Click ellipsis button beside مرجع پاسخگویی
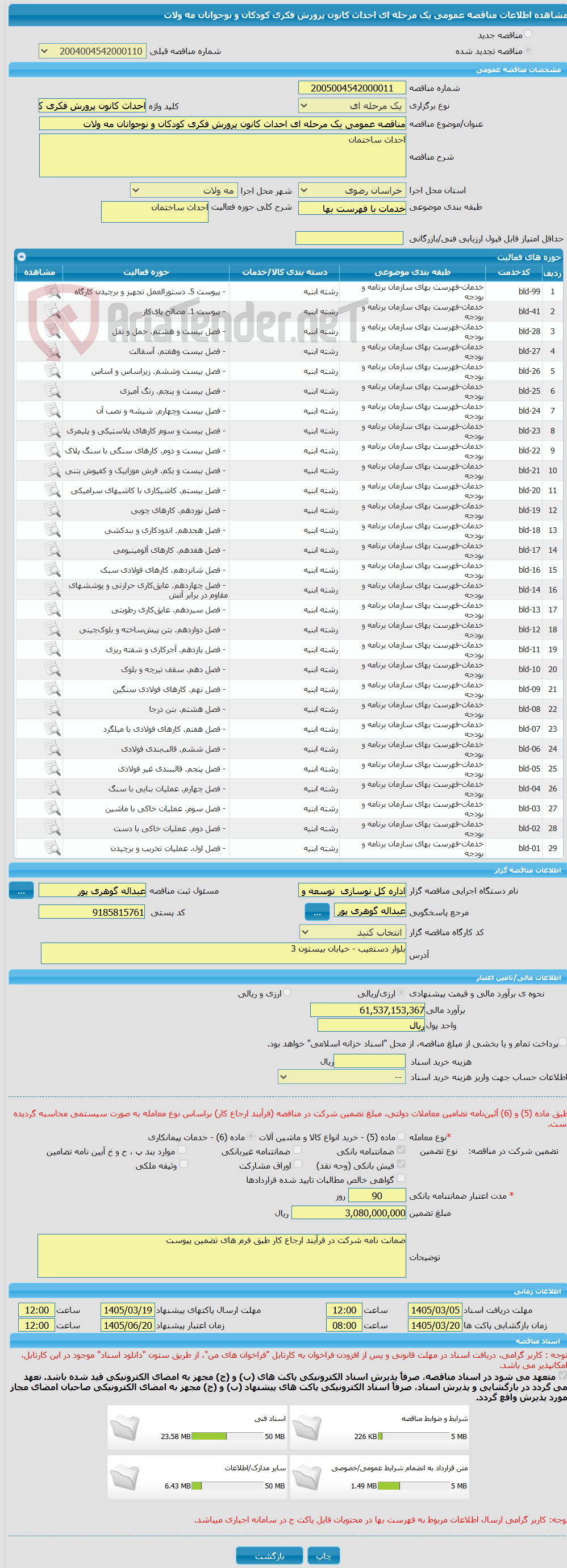This screenshot has width=567, height=1568. (x=317, y=912)
